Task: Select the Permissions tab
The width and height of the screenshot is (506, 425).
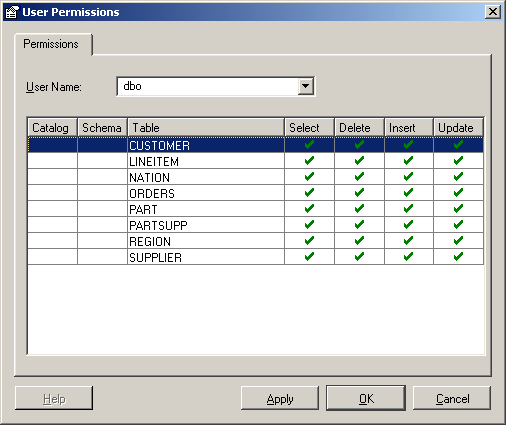Action: pos(51,44)
